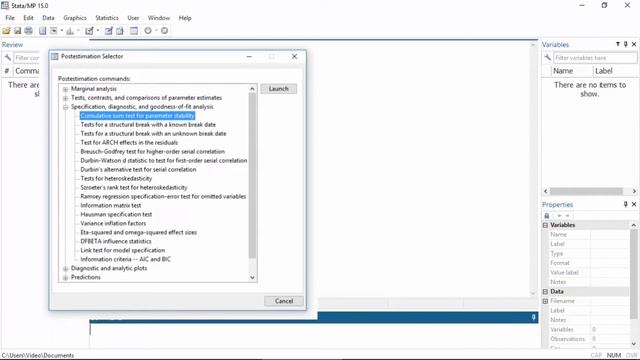Pin the Properties panel with pushpin icon
Image resolution: width=640 pixels, height=360 pixels.
click(x=625, y=204)
